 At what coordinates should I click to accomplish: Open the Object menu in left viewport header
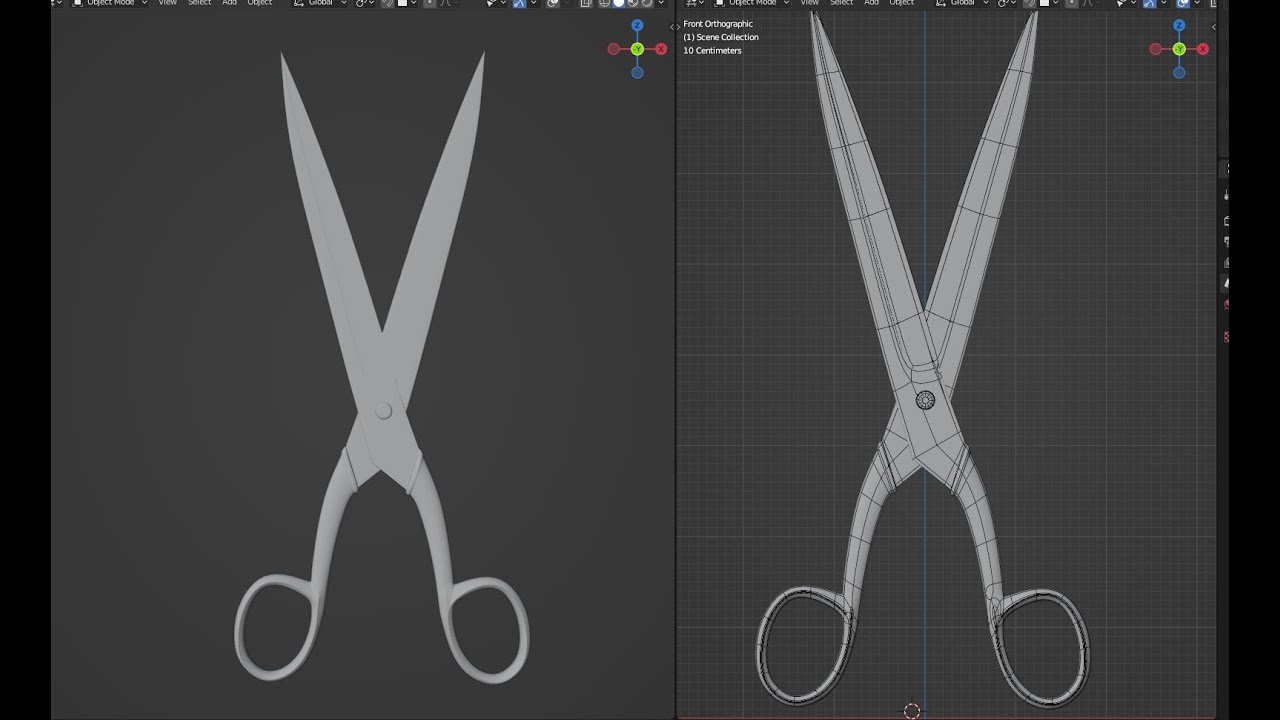(260, 3)
